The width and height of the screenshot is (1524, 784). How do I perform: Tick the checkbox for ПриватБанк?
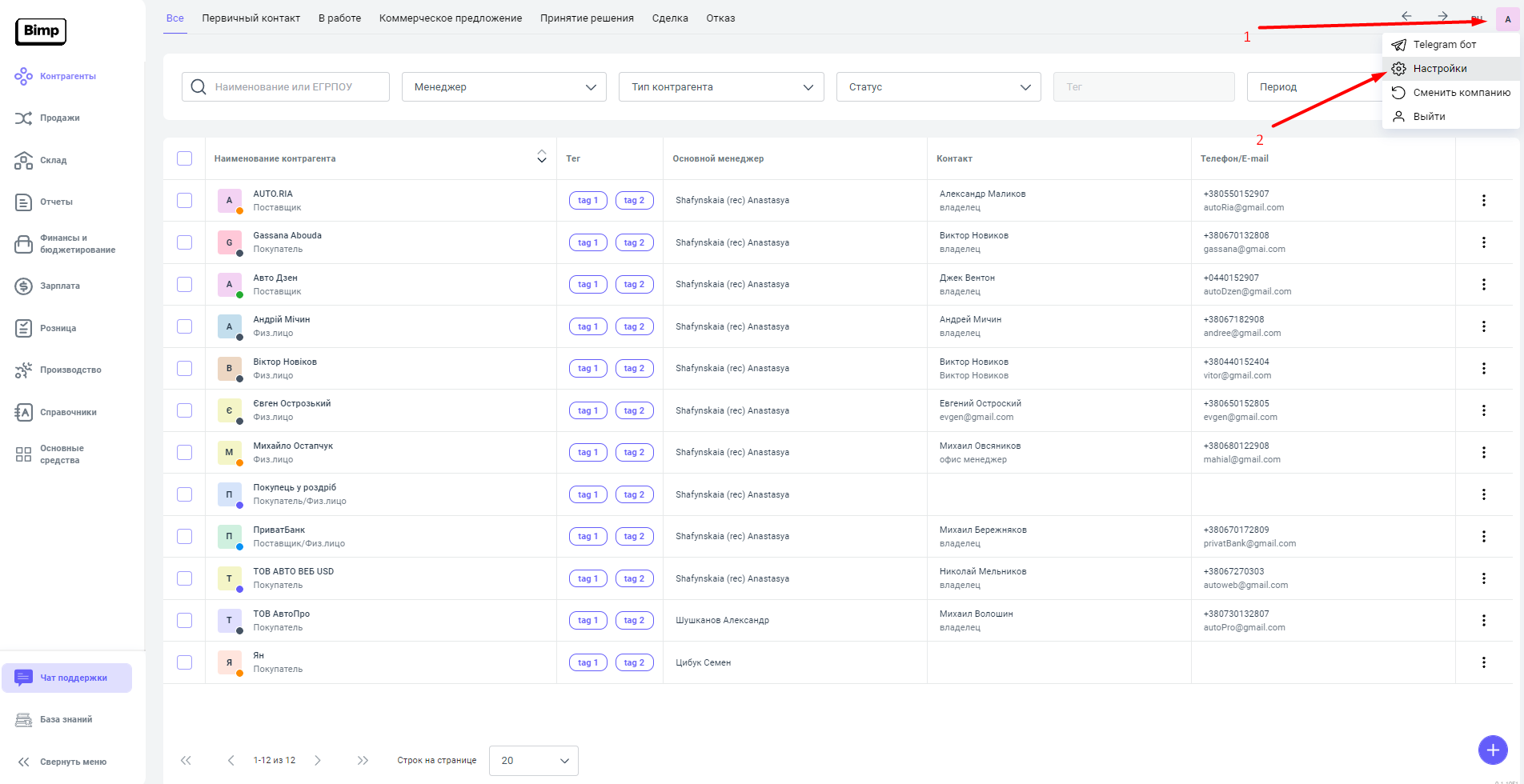(x=184, y=537)
